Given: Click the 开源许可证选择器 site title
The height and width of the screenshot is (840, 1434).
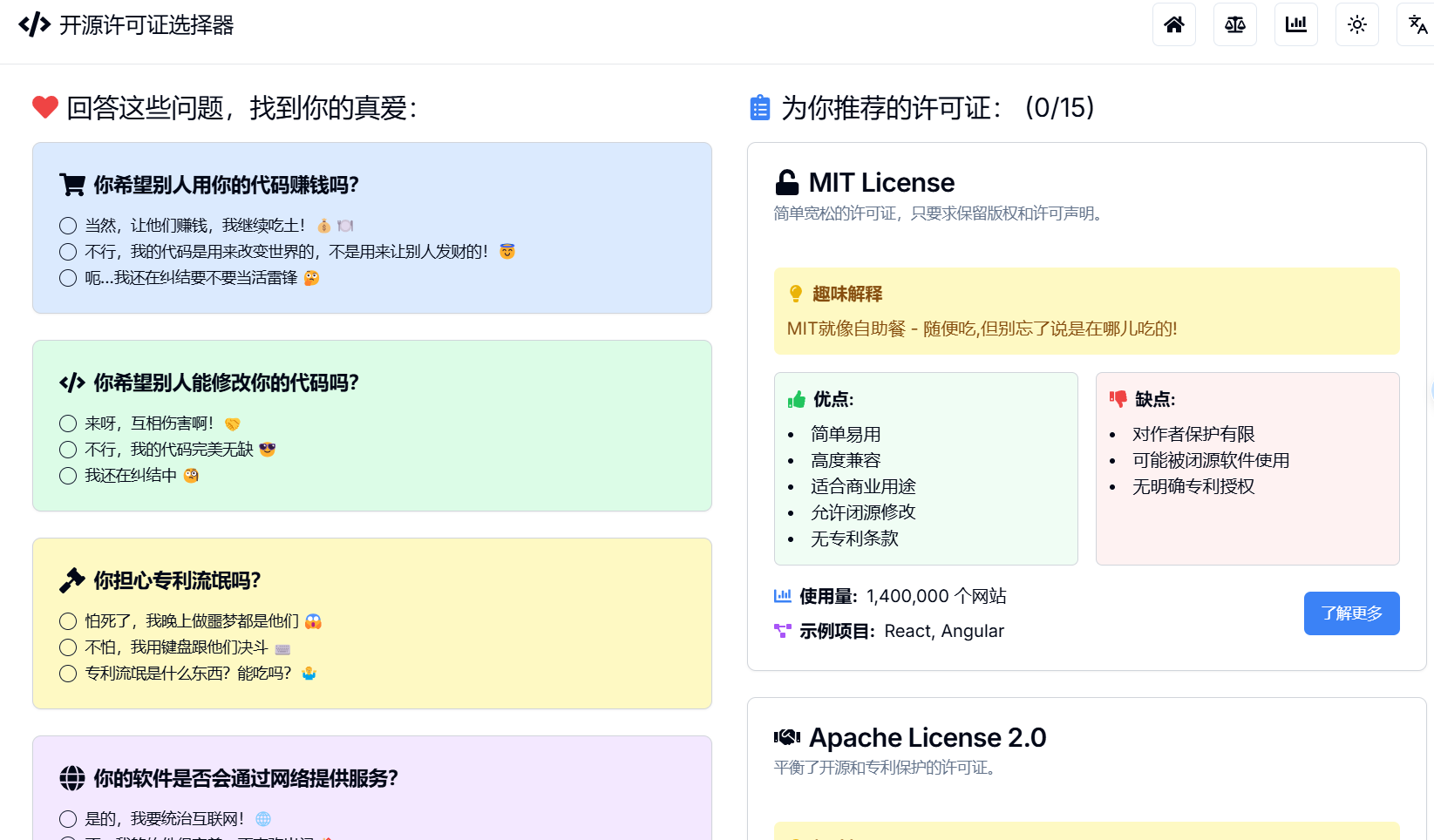Looking at the screenshot, I should [x=146, y=24].
